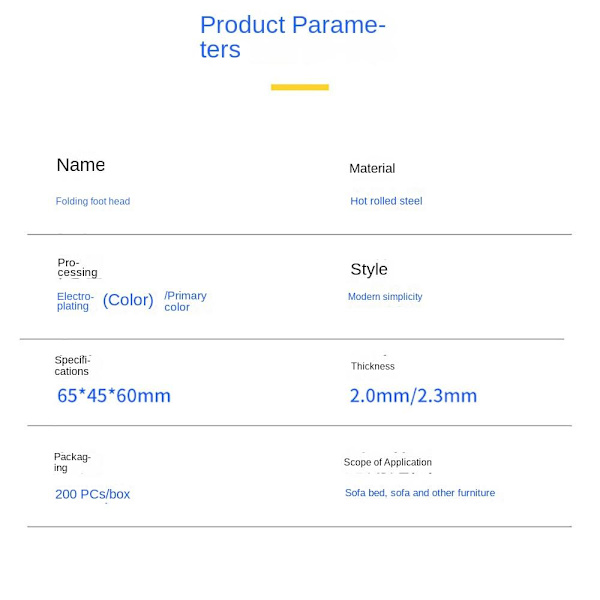600x600 pixels.
Task: Click the yellow bar under the title
Action: tap(299, 87)
